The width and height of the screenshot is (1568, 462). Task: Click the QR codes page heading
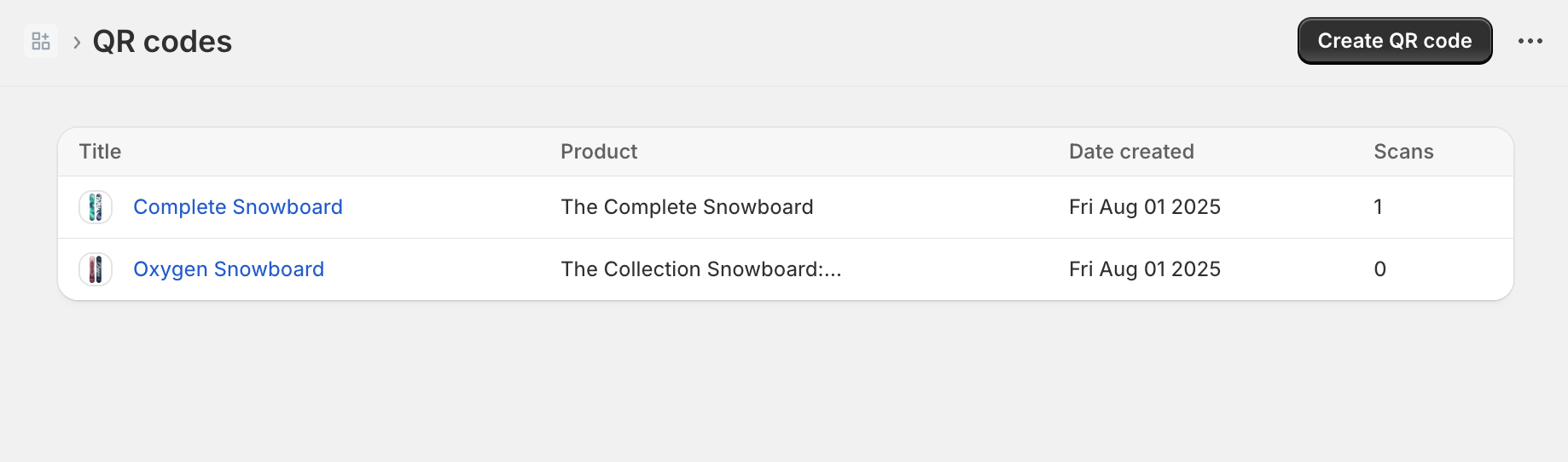click(x=162, y=42)
